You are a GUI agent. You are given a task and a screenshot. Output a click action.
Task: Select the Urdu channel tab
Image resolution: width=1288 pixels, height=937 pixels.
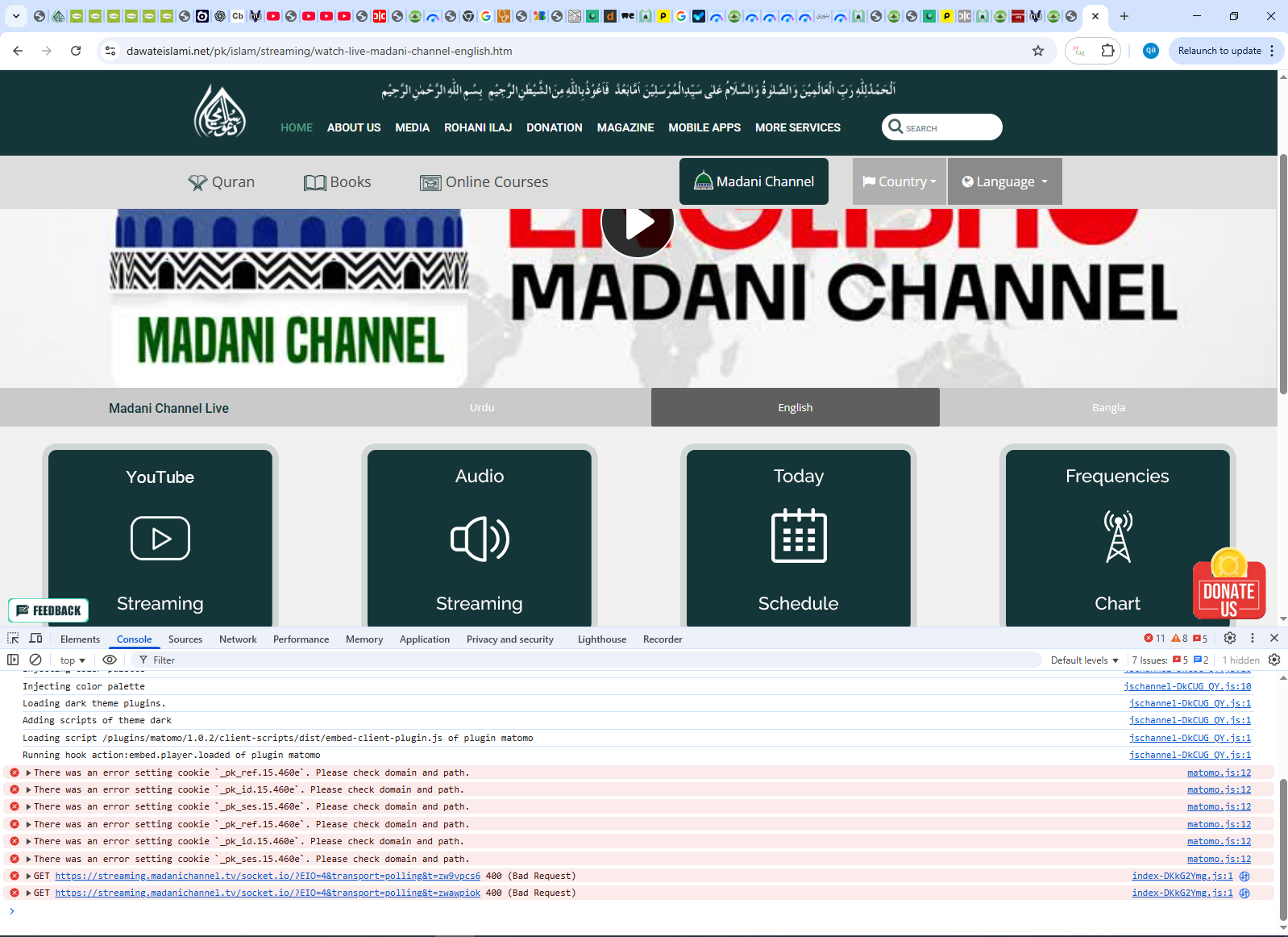pyautogui.click(x=482, y=407)
